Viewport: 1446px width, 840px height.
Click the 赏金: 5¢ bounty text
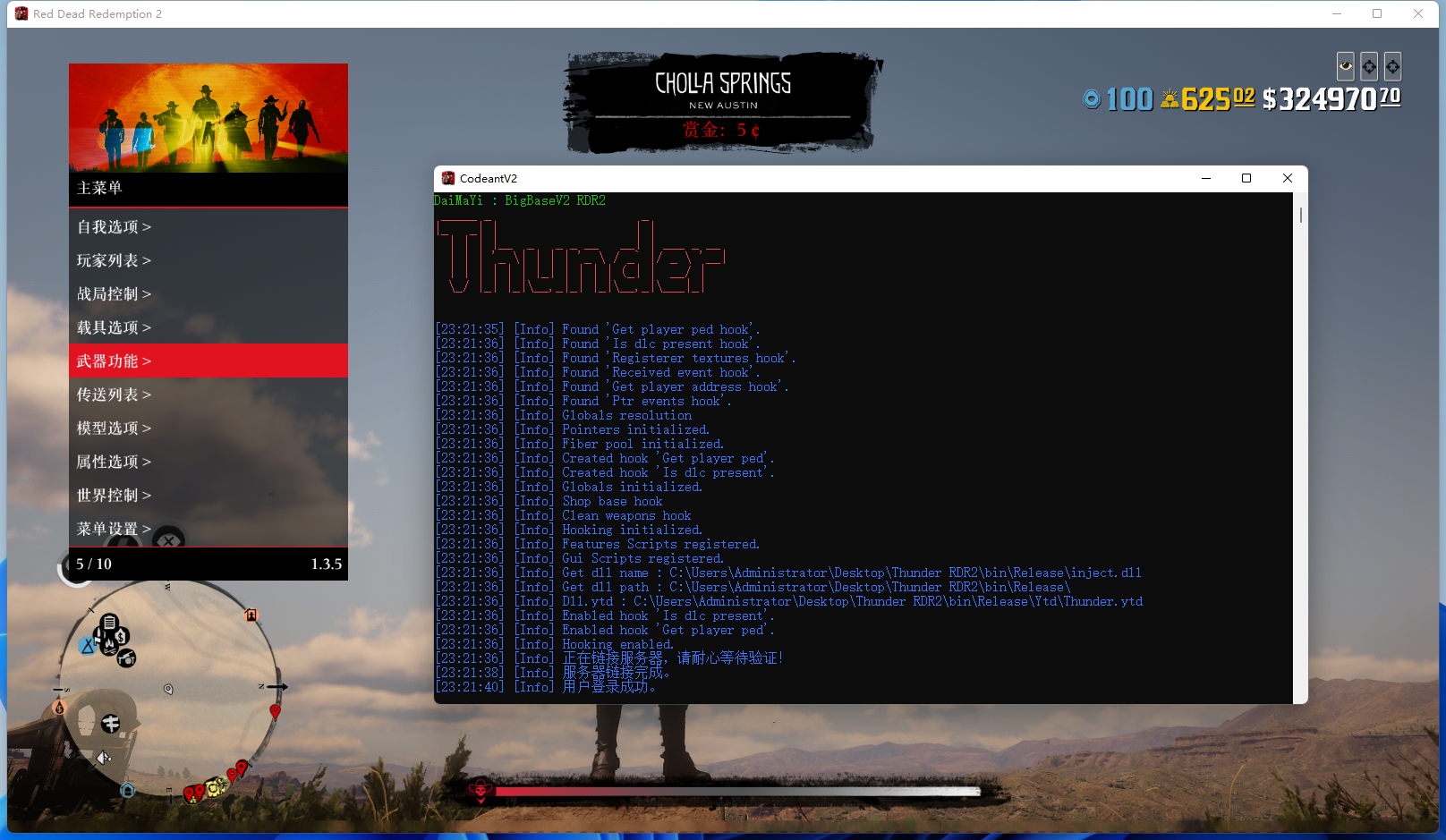(x=722, y=131)
